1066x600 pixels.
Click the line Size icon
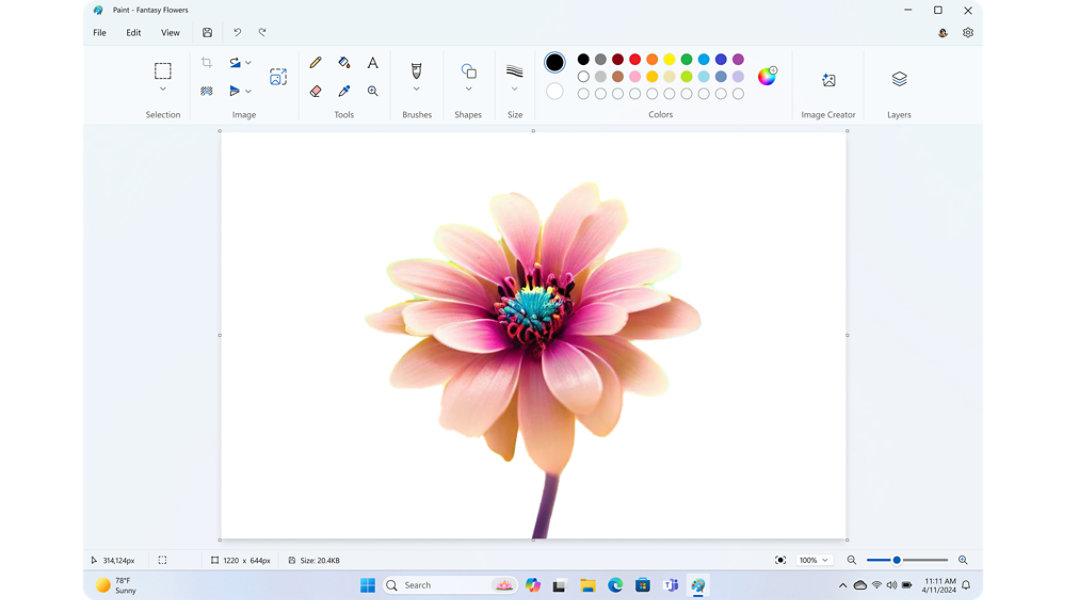(x=515, y=71)
